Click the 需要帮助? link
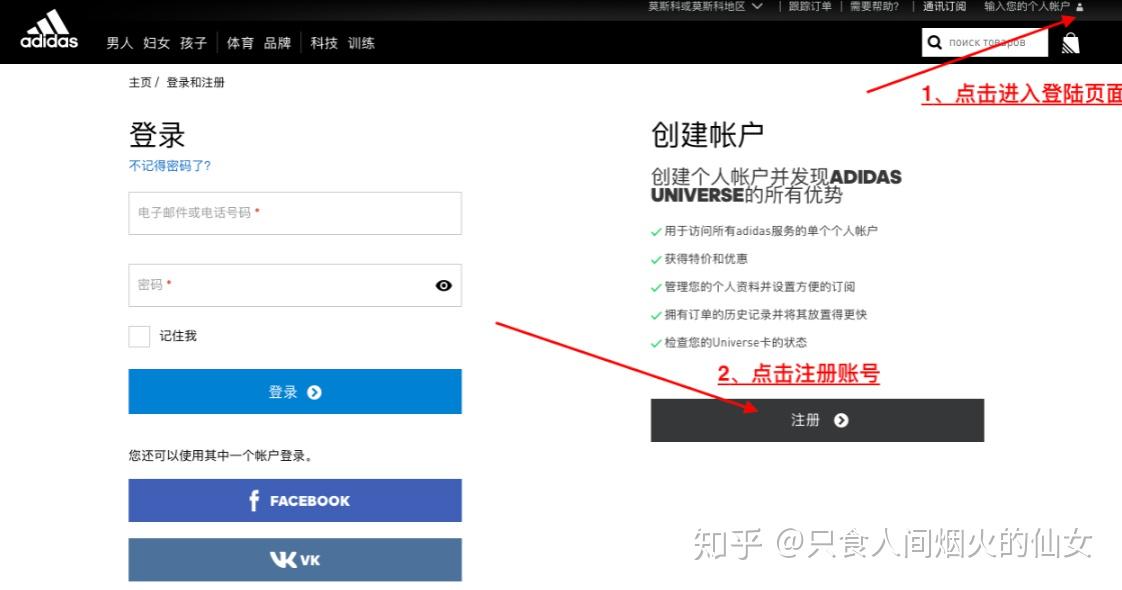 coord(874,6)
